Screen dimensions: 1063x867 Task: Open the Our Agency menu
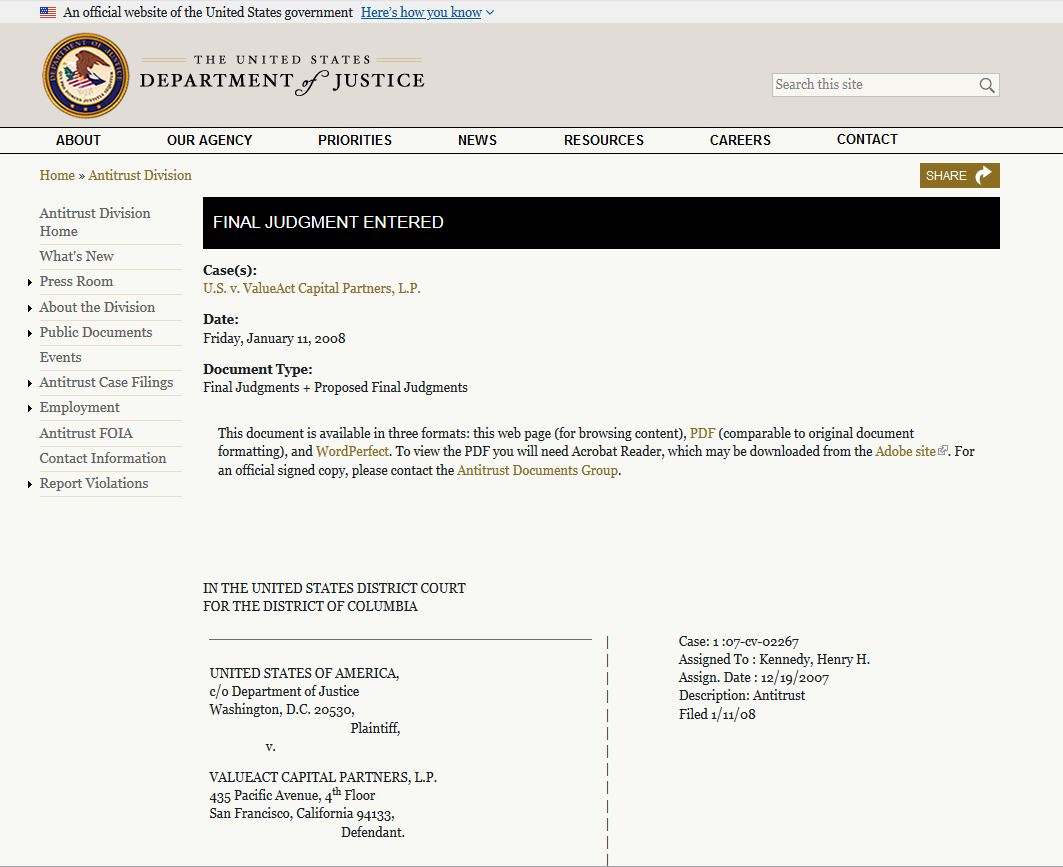click(209, 140)
